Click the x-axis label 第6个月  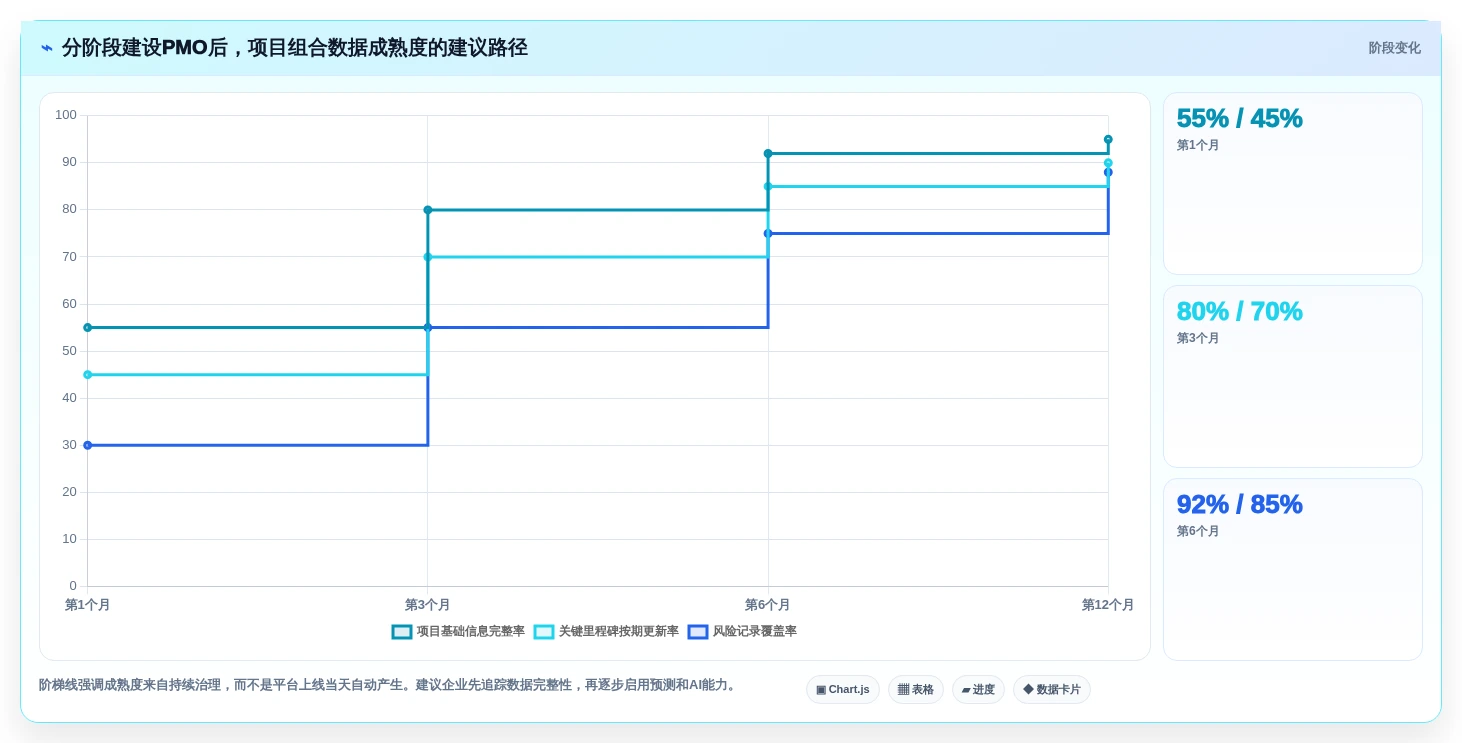[768, 605]
